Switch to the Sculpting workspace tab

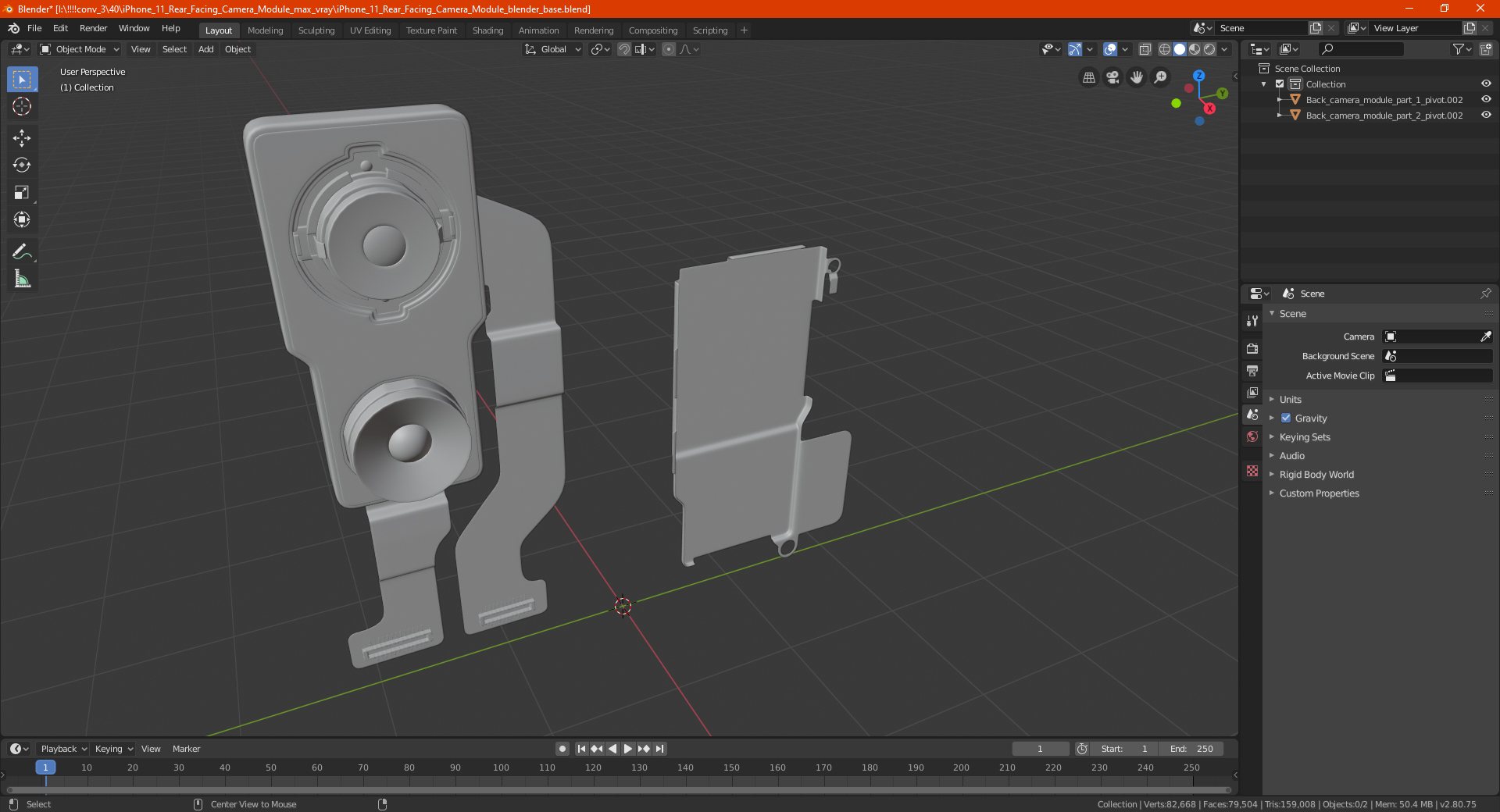point(316,30)
